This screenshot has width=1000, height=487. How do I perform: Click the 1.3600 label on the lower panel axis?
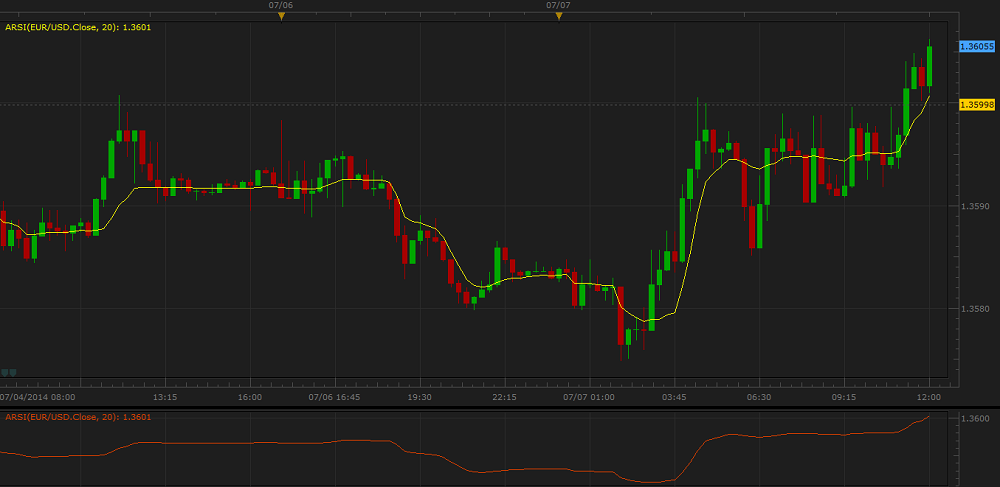[975, 419]
